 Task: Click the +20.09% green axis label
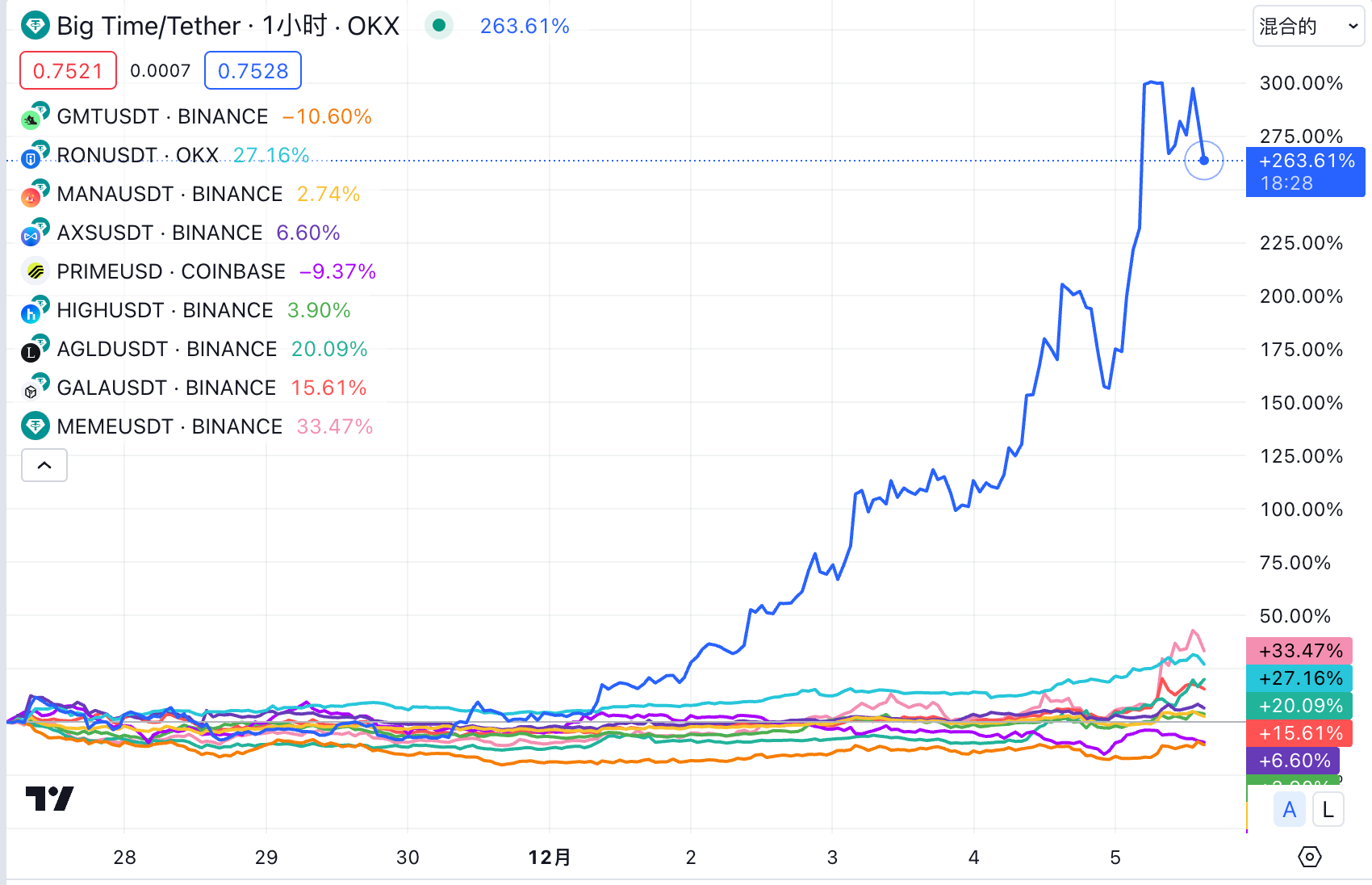click(1299, 706)
